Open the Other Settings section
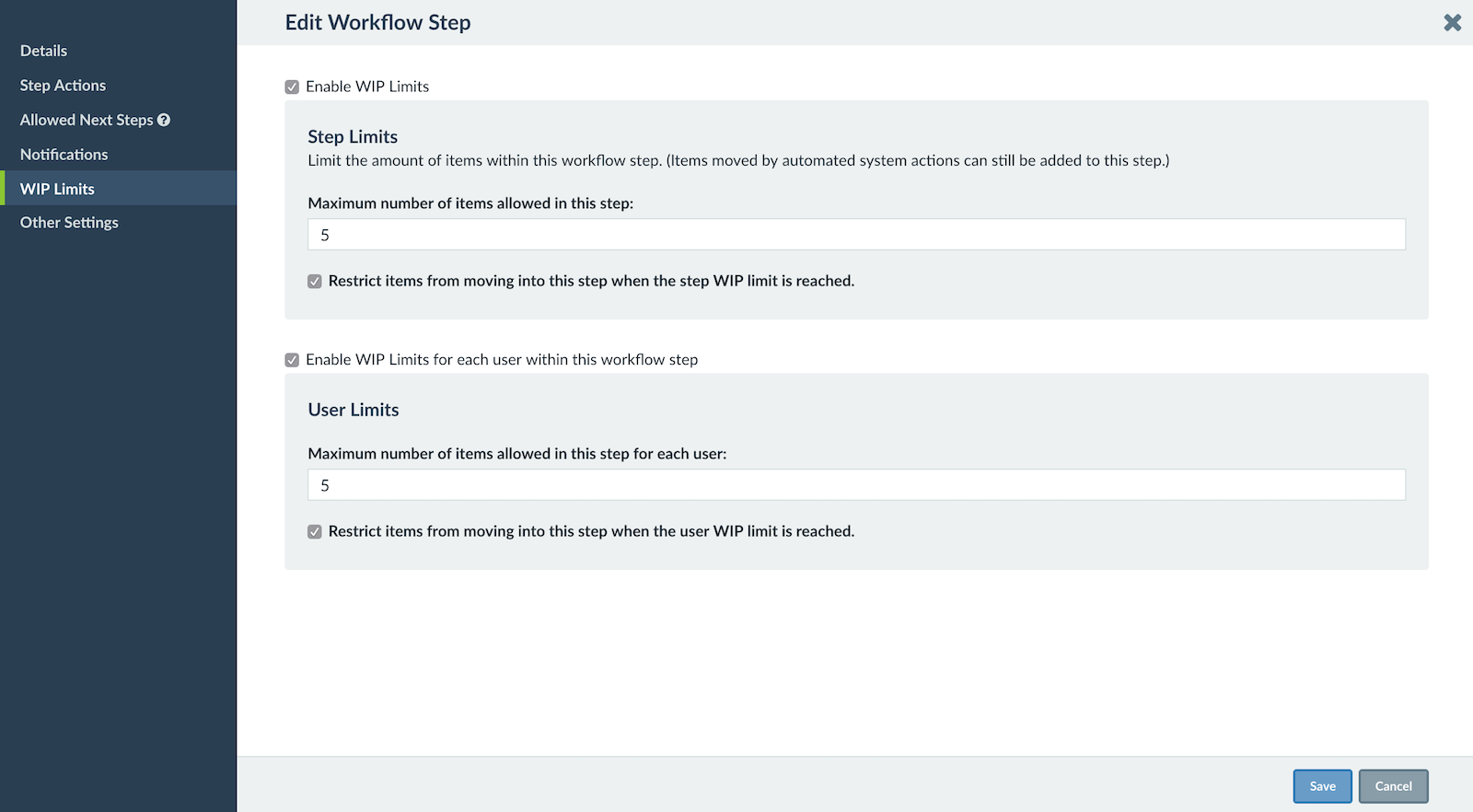Image resolution: width=1473 pixels, height=812 pixels. (69, 222)
